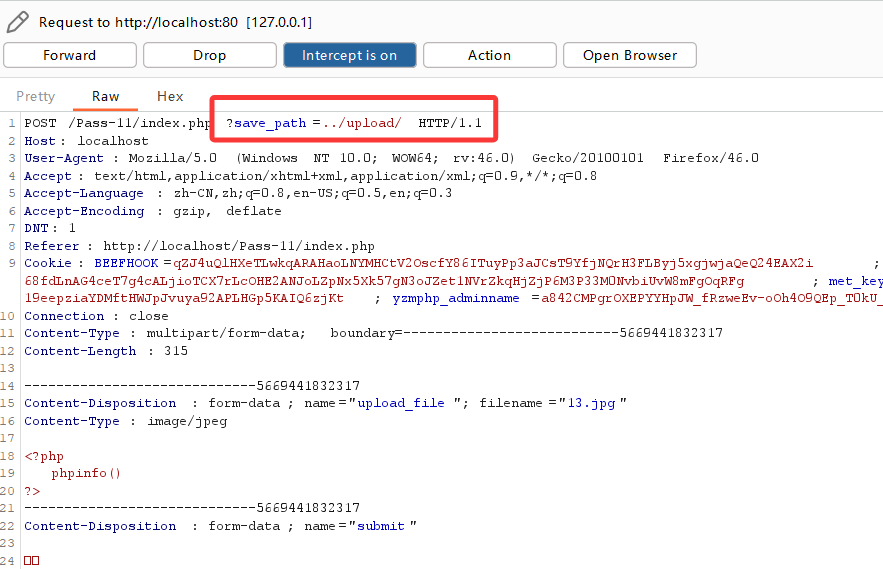Forward the intercepted request
Screen dimensions: 883x569
[70, 55]
